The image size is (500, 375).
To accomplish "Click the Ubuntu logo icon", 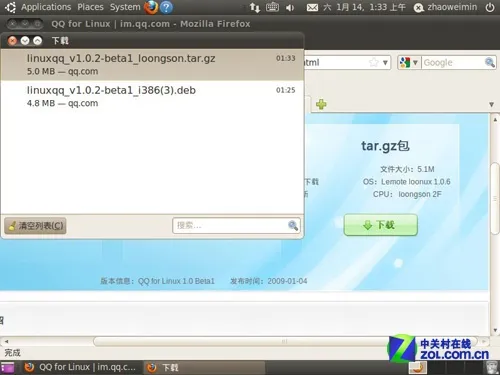I will pyautogui.click(x=10, y=7).
